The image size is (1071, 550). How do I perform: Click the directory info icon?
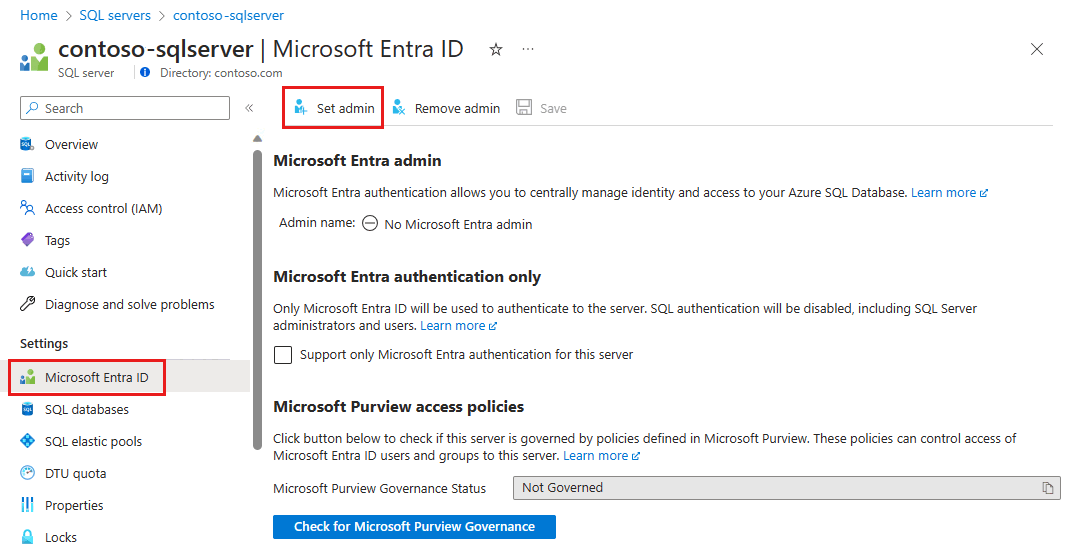pos(145,73)
